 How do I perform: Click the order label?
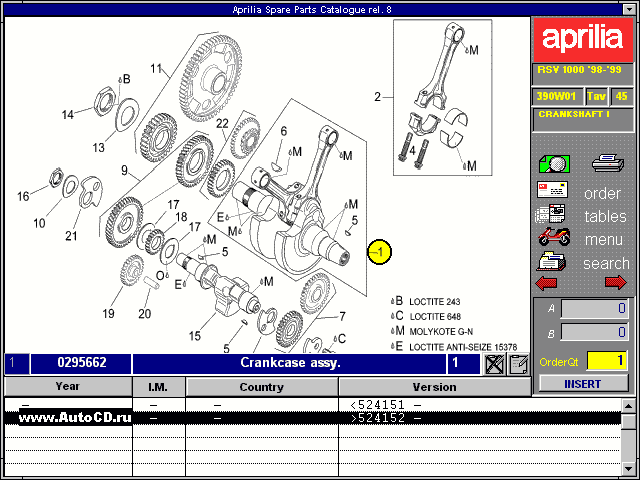click(602, 193)
